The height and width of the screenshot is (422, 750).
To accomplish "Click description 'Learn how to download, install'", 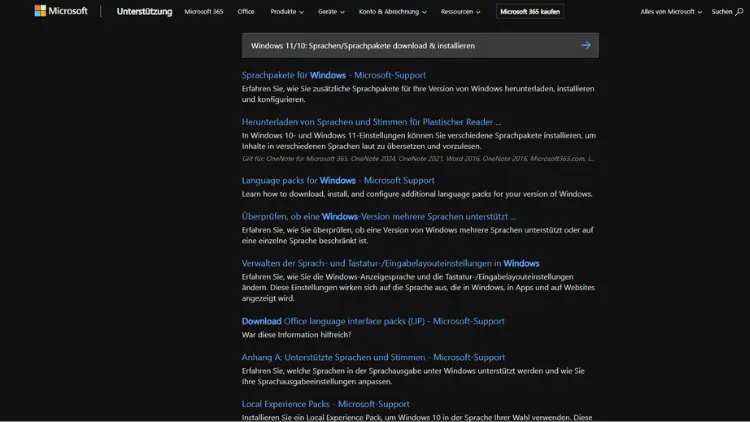I will pos(417,194).
